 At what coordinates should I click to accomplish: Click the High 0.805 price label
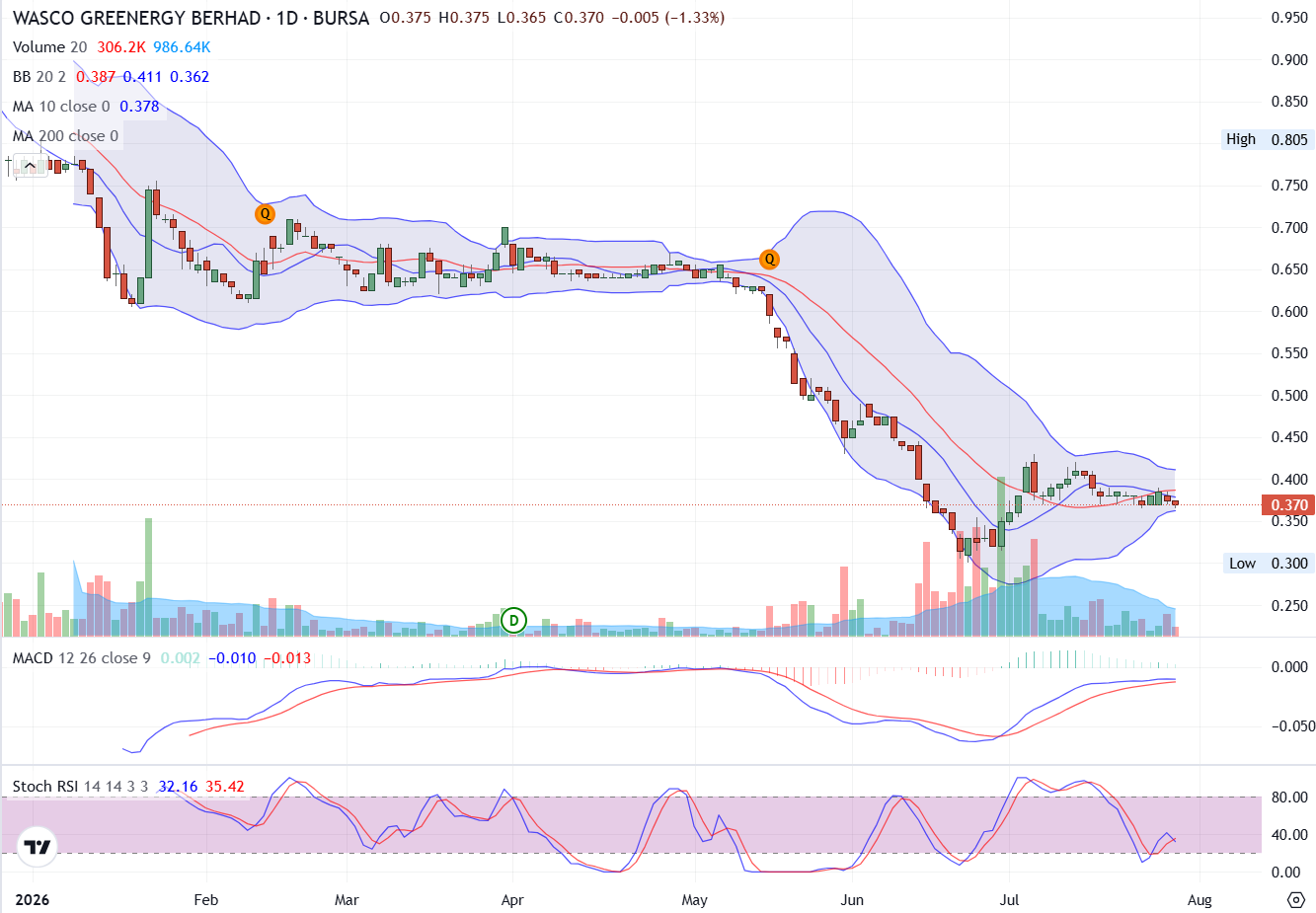coord(1267,140)
